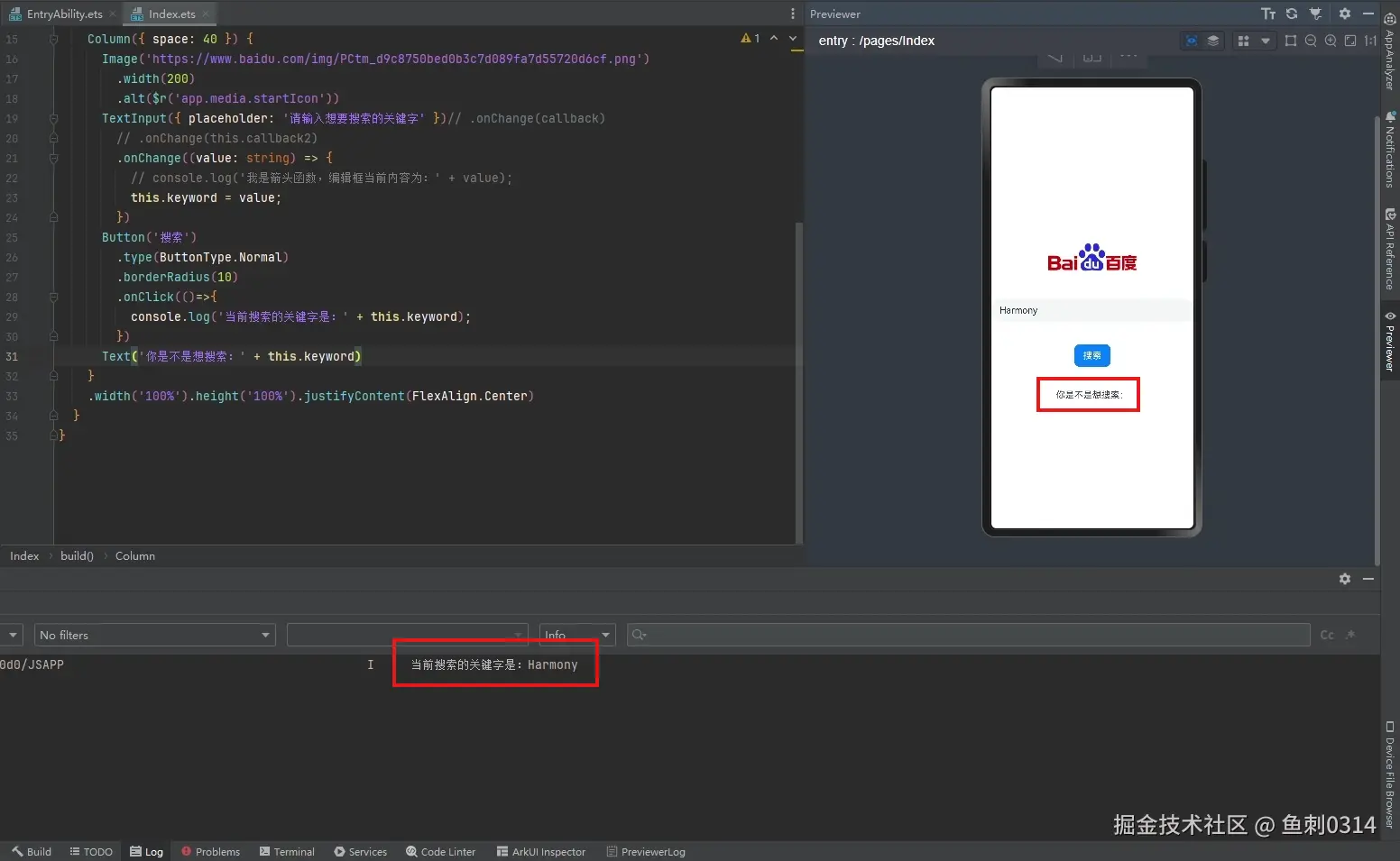Open the Notifications side panel
Image resolution: width=1400 pixels, height=861 pixels.
click(1390, 149)
